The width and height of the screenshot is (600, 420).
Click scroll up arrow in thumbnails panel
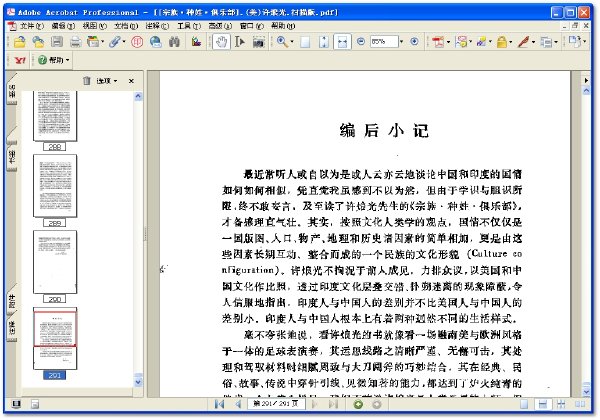[138, 96]
